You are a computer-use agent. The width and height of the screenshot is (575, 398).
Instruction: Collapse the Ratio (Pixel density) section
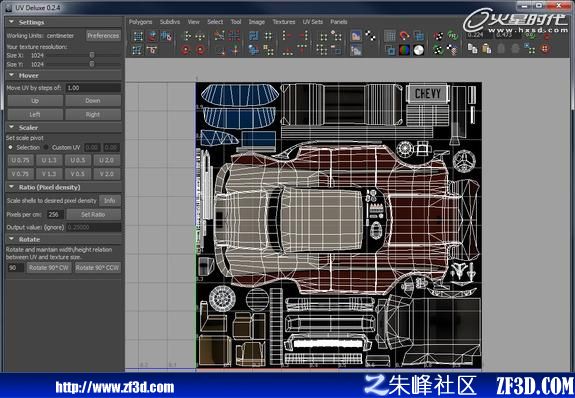tap(11, 187)
